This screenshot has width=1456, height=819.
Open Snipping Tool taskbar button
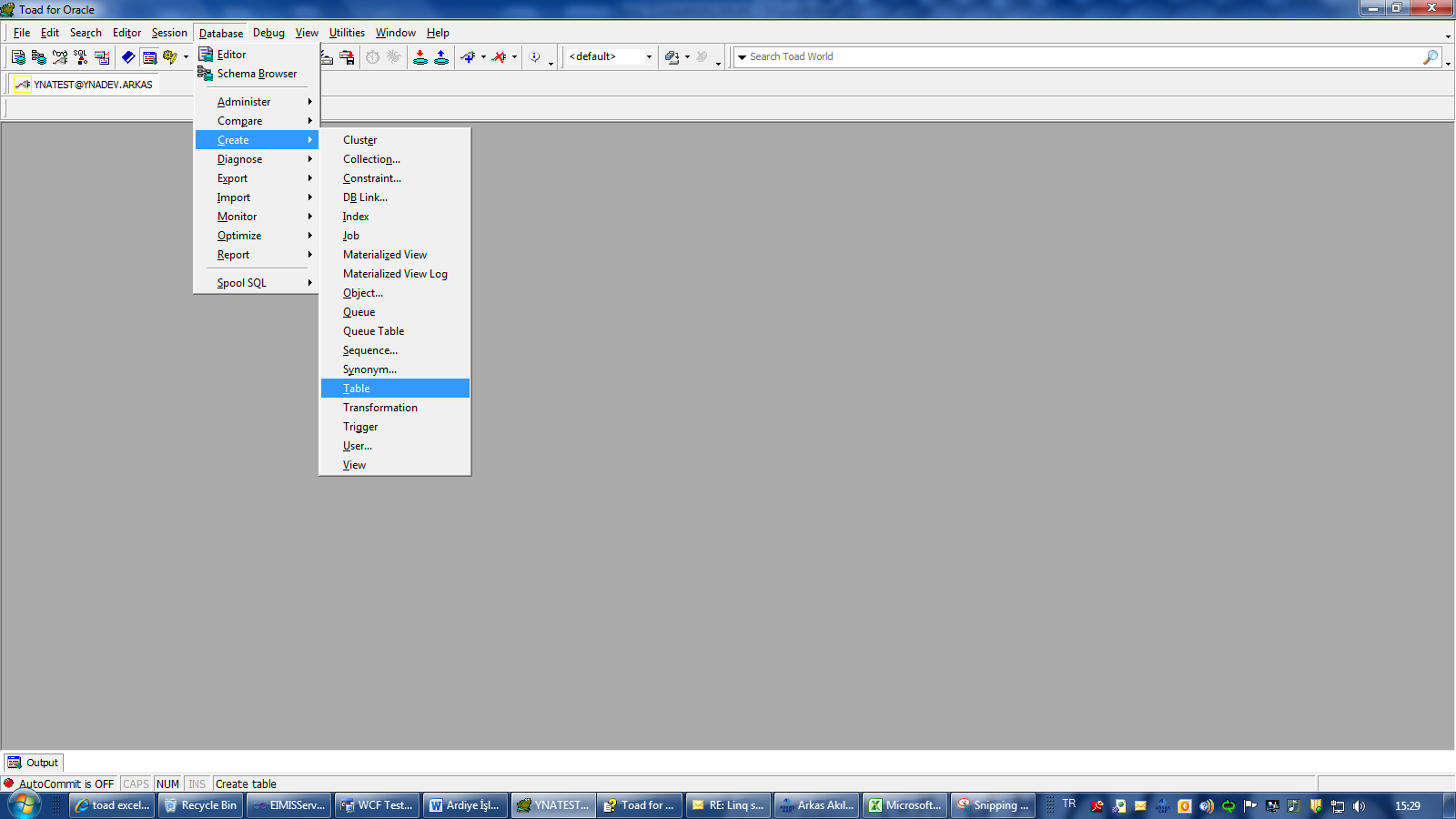(x=993, y=805)
